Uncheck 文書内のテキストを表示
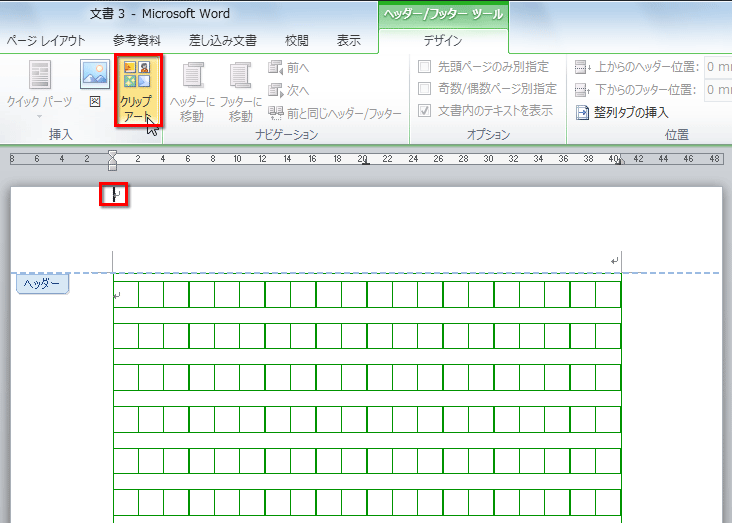 [424, 111]
